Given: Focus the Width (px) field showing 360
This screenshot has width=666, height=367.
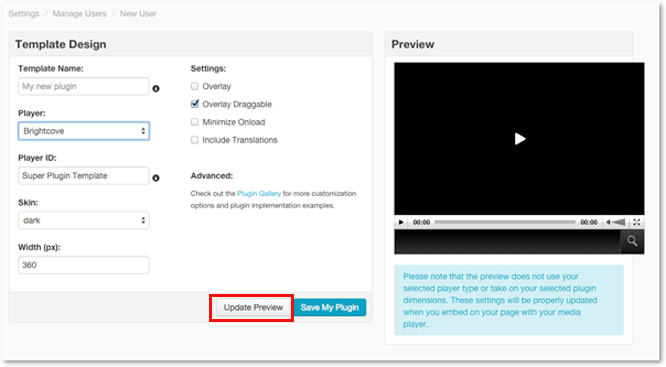Looking at the screenshot, I should (84, 265).
